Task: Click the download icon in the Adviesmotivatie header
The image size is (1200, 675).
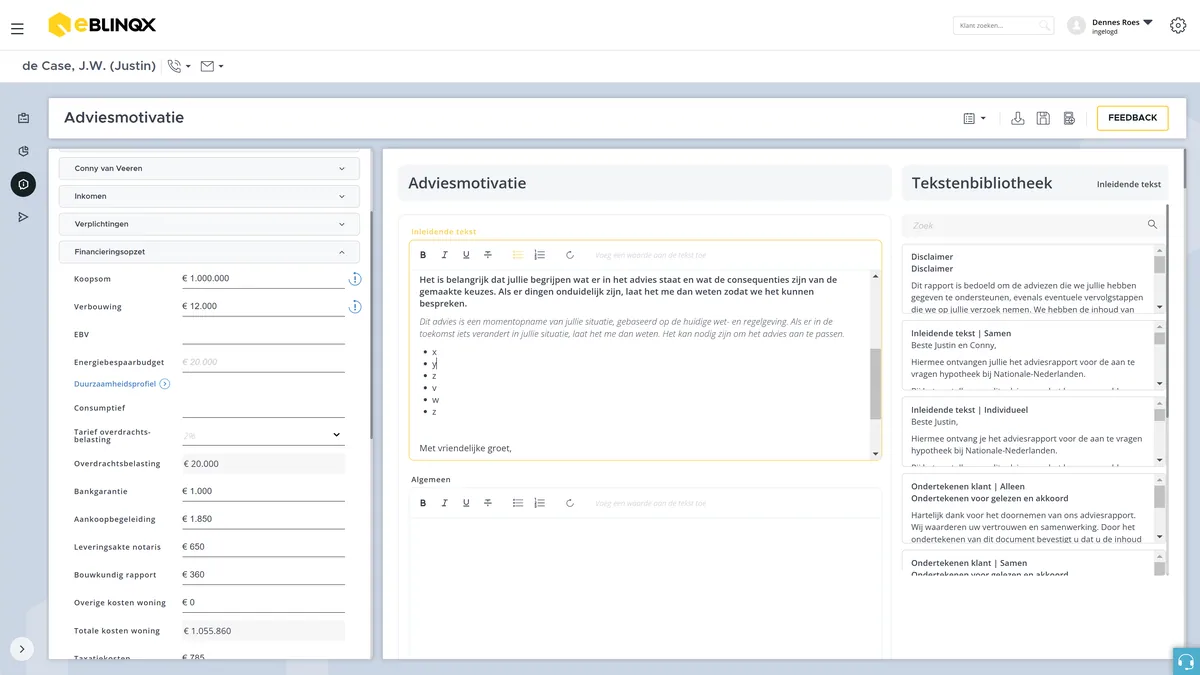Action: 1018,118
